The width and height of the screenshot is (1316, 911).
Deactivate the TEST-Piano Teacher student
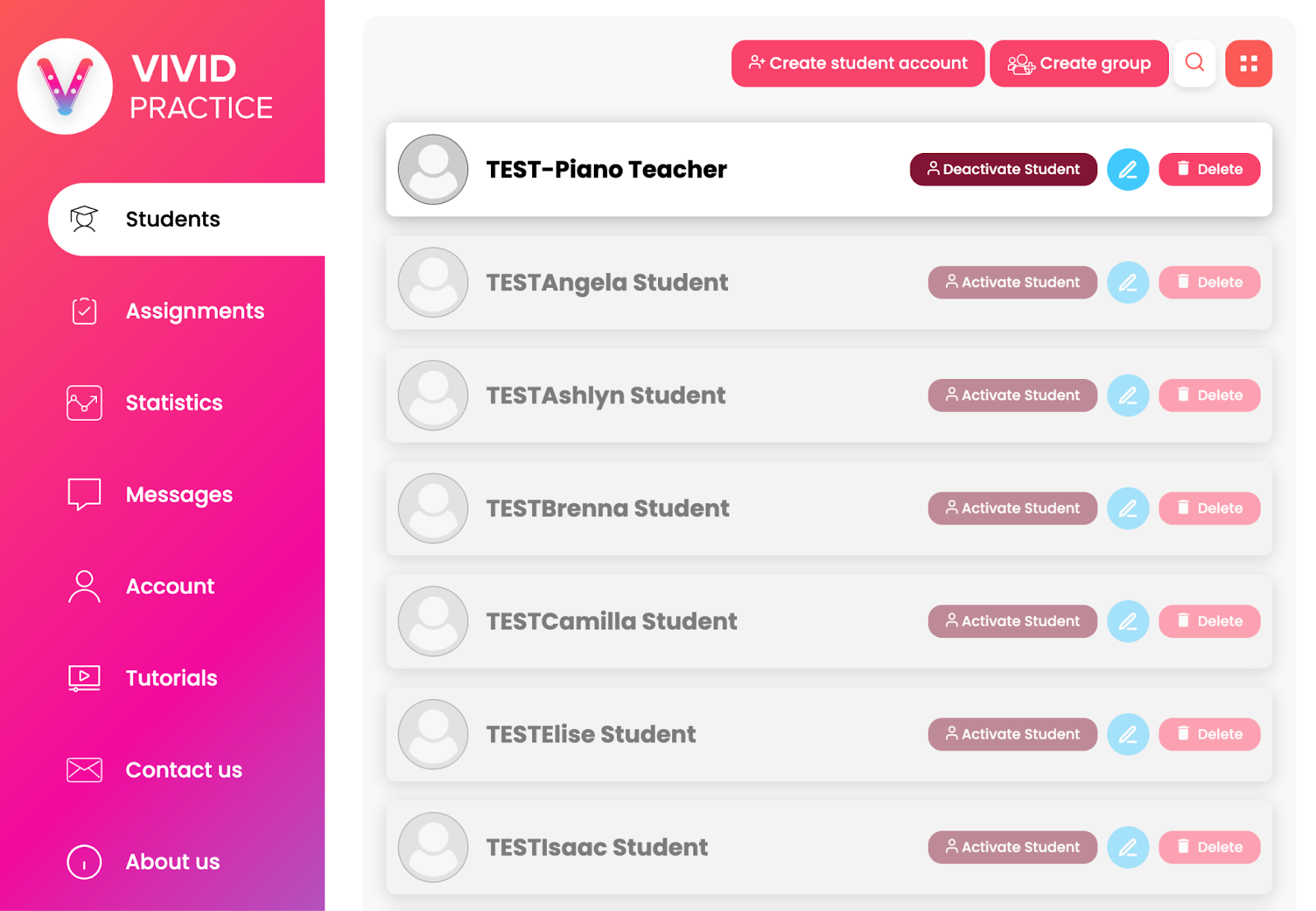tap(1003, 169)
